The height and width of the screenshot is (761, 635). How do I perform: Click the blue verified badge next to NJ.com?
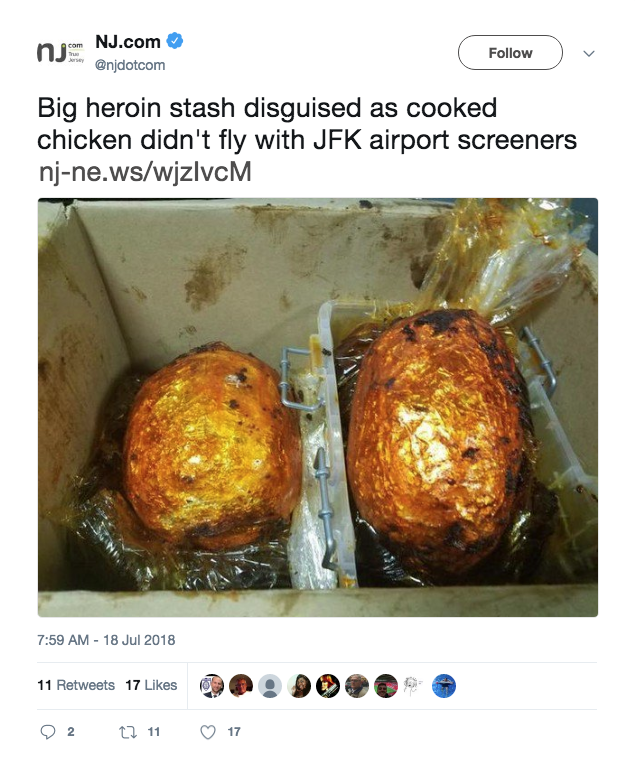pyautogui.click(x=175, y=41)
